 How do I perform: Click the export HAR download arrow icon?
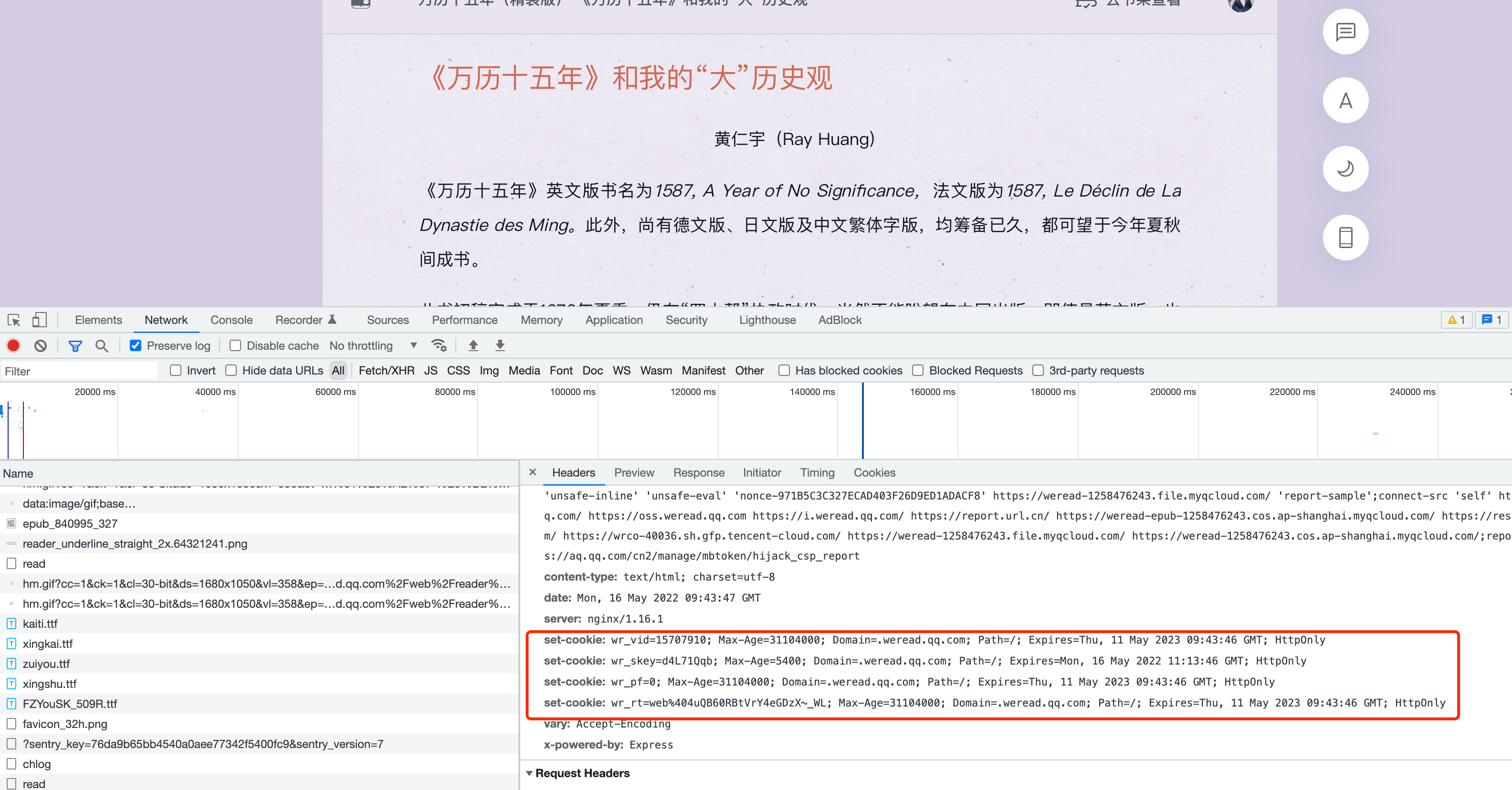500,345
